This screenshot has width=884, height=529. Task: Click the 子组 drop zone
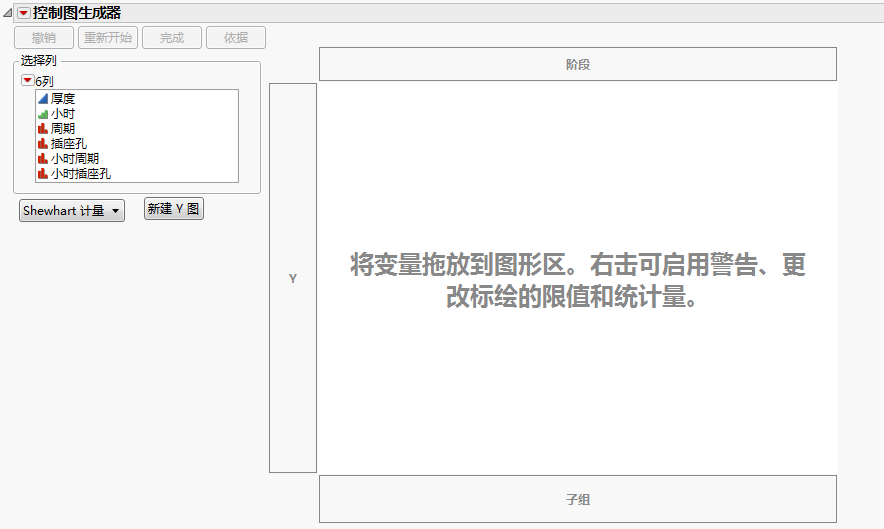pos(578,499)
